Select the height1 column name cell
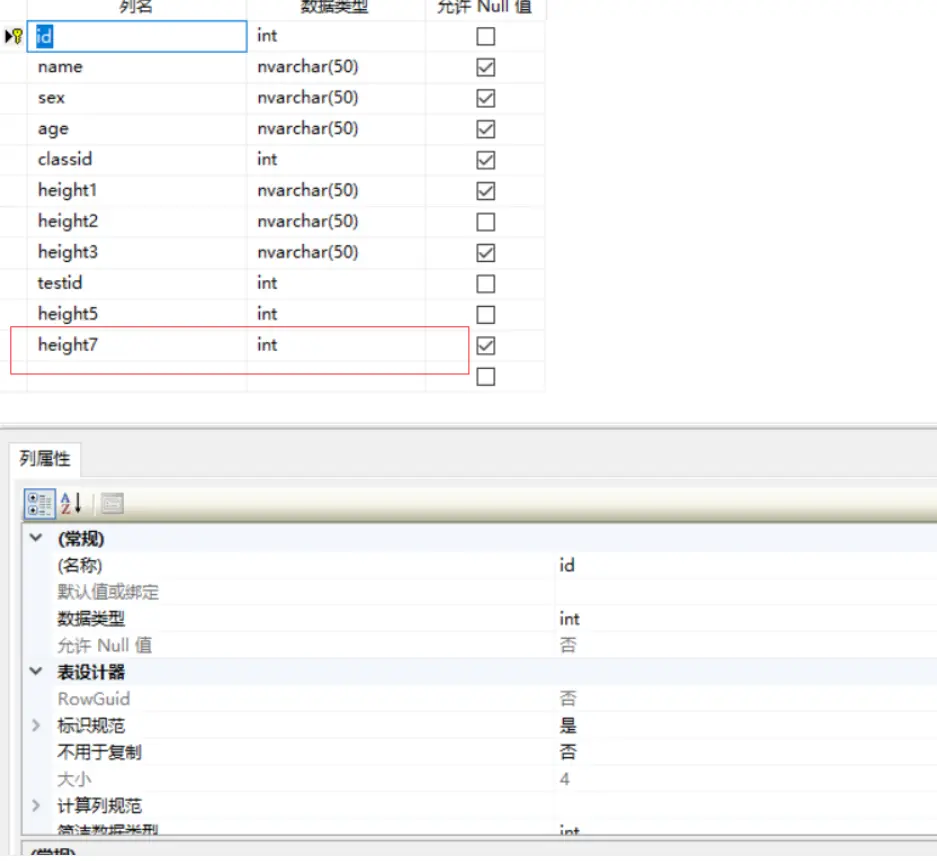937x861 pixels. tap(137, 191)
